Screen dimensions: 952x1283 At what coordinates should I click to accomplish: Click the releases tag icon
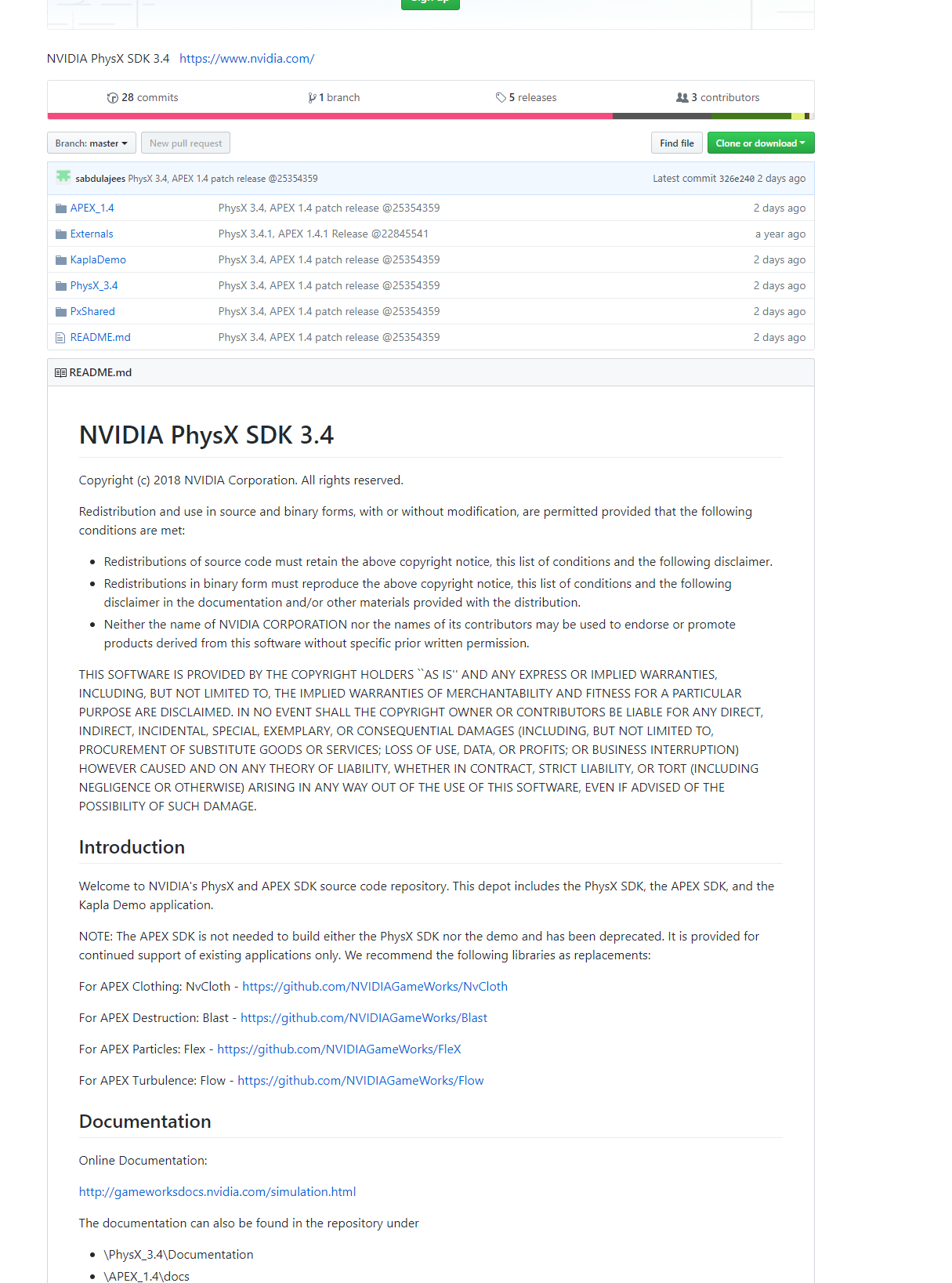click(501, 98)
